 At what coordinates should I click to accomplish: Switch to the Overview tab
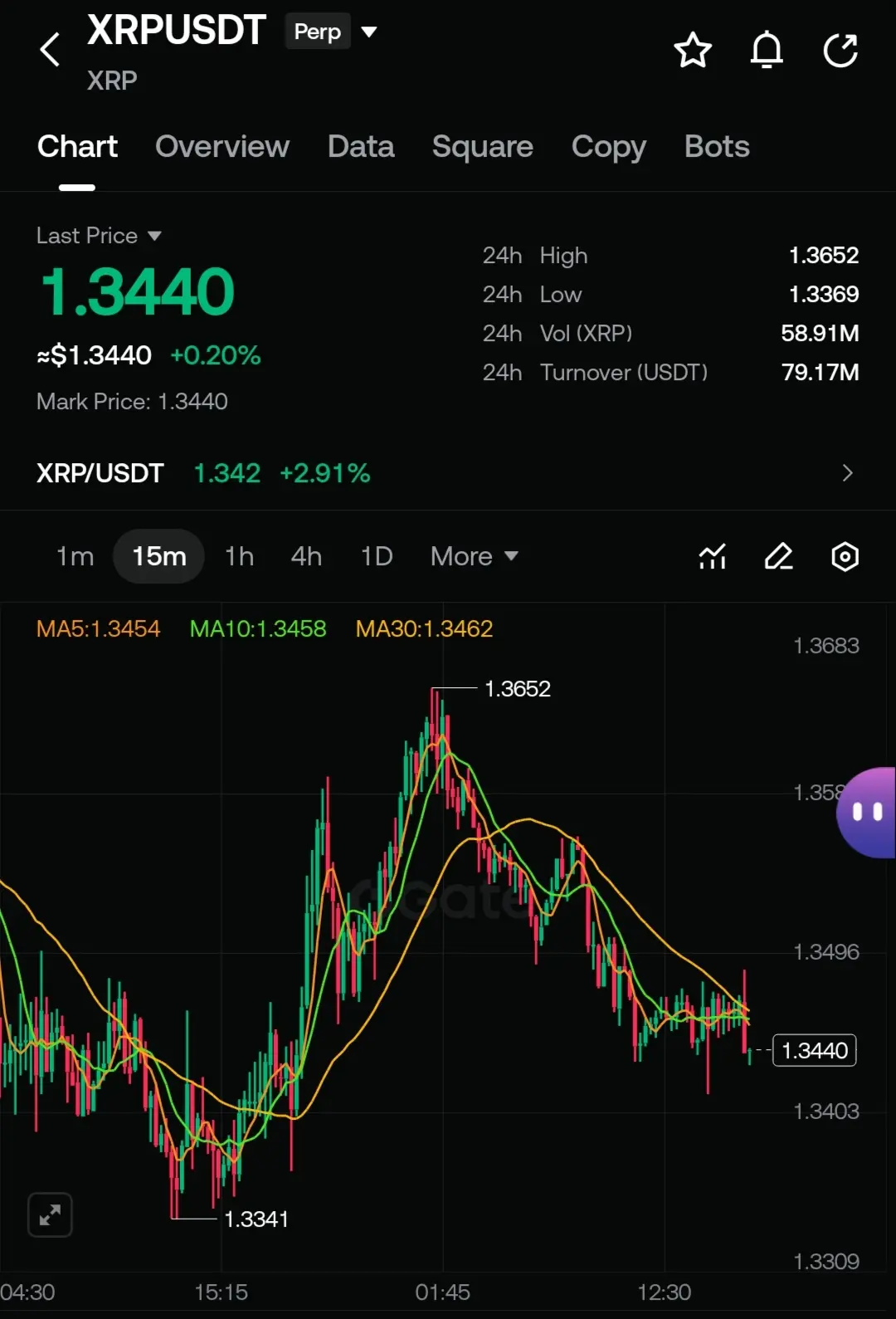coord(222,147)
